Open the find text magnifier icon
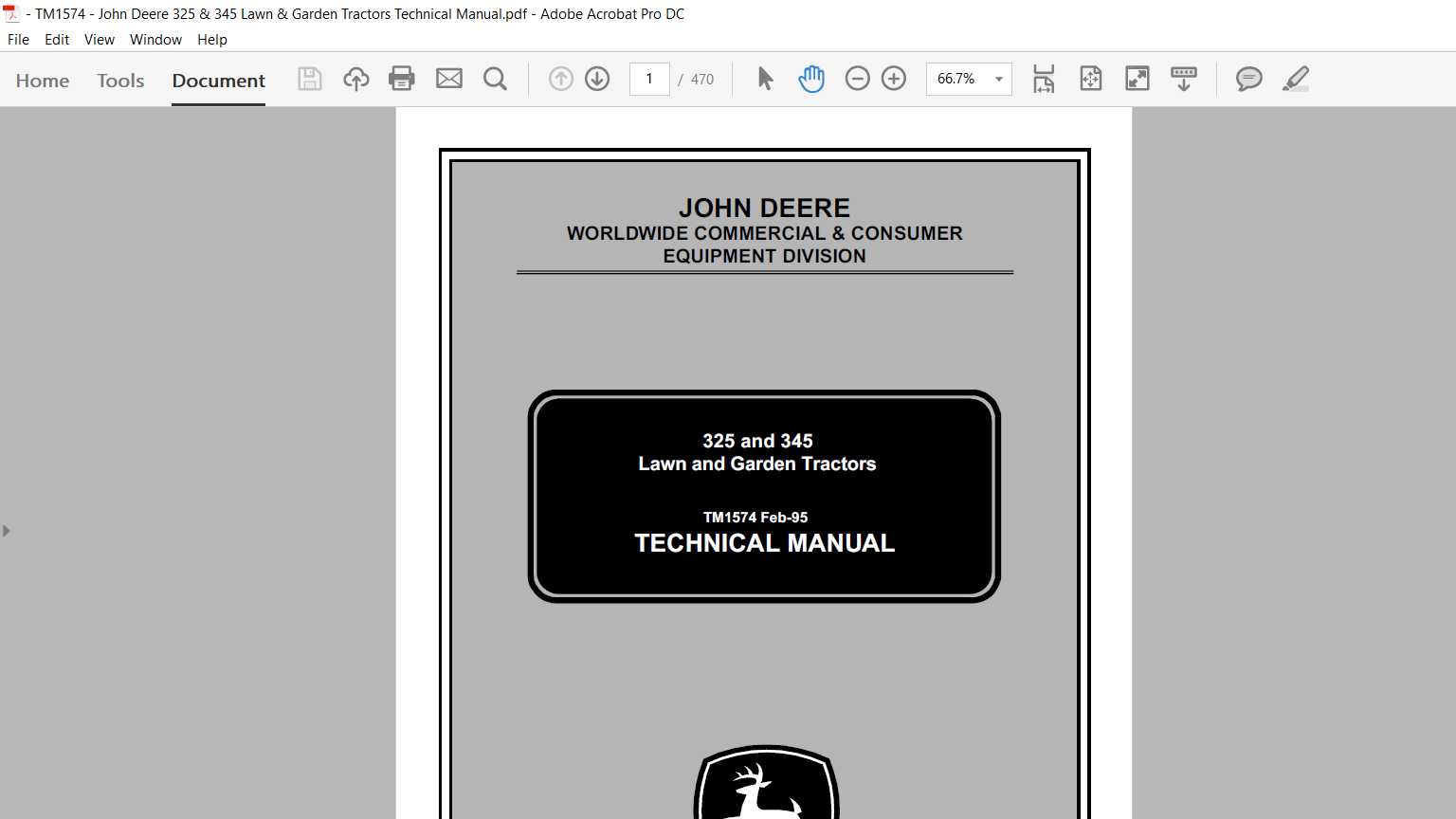The image size is (1456, 819). [x=495, y=79]
